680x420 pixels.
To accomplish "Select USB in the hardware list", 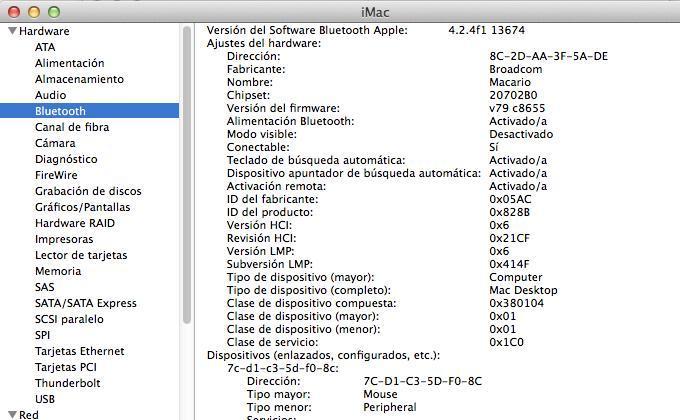I will 45,399.
